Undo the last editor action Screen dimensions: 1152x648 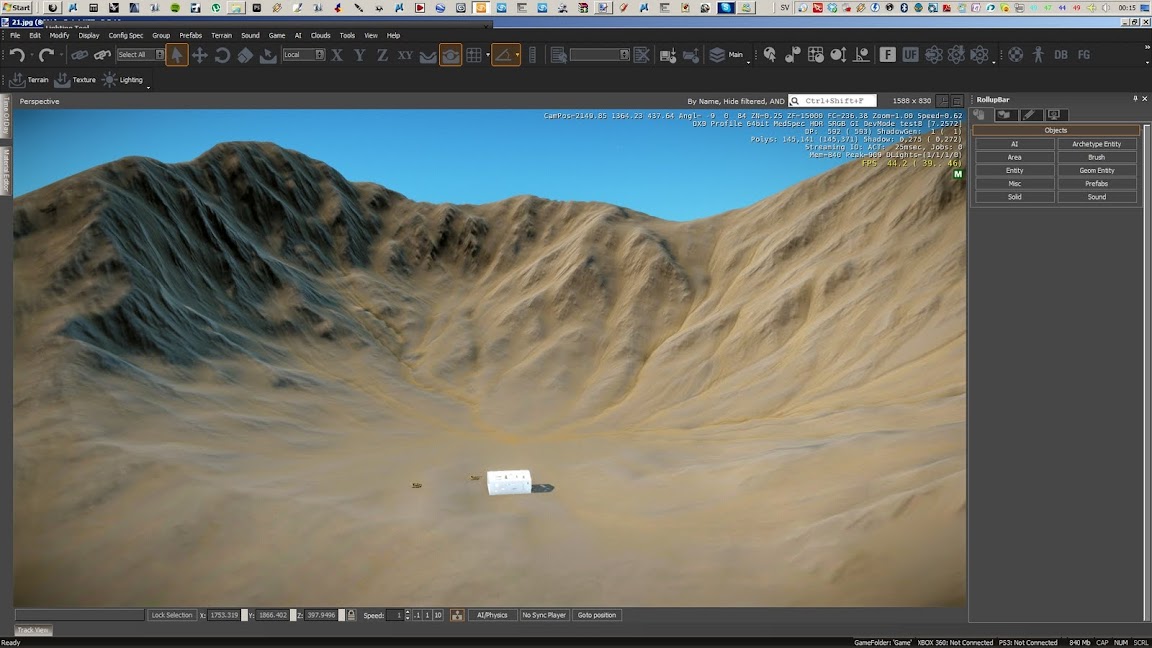18,55
